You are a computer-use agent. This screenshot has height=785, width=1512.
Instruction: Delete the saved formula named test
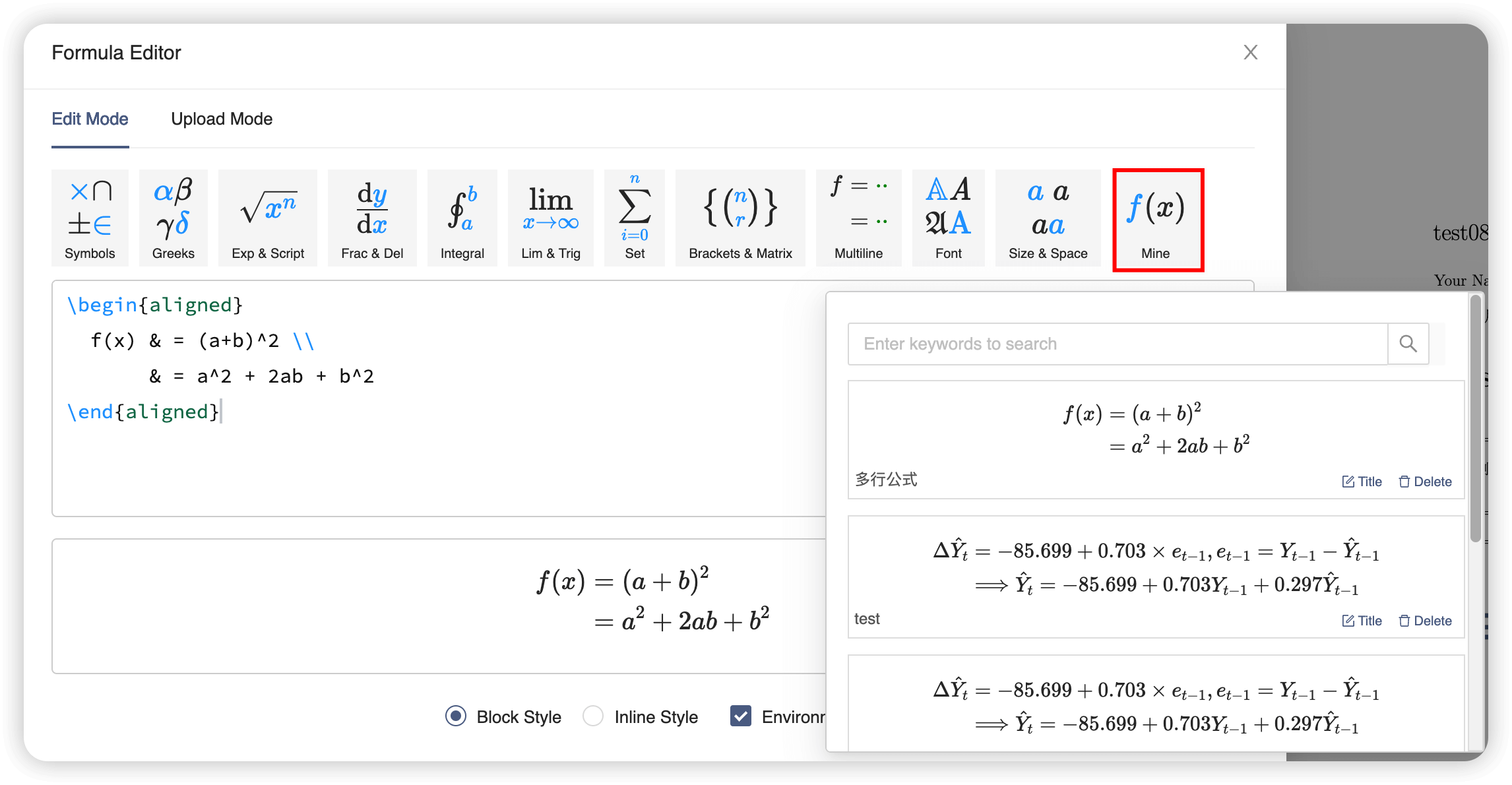[1425, 620]
